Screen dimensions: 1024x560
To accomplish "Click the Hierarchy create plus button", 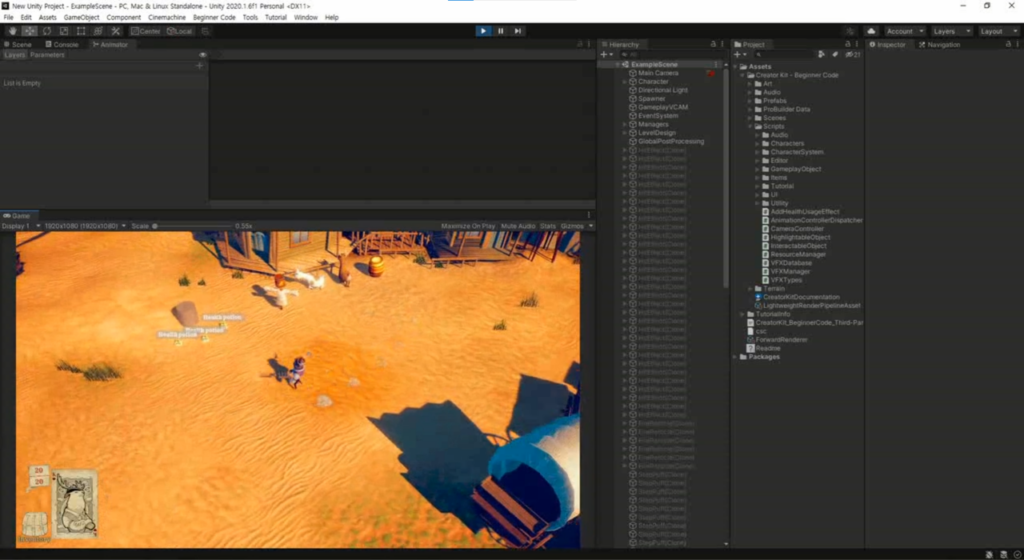I will pos(606,55).
